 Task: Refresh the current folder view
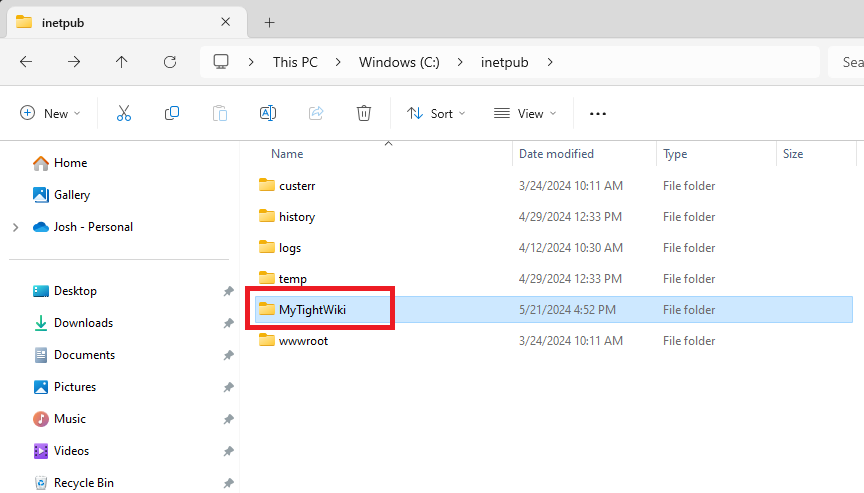170,62
